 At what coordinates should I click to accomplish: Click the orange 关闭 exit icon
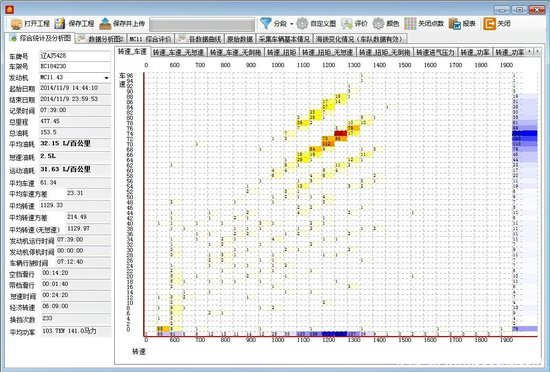click(x=489, y=23)
